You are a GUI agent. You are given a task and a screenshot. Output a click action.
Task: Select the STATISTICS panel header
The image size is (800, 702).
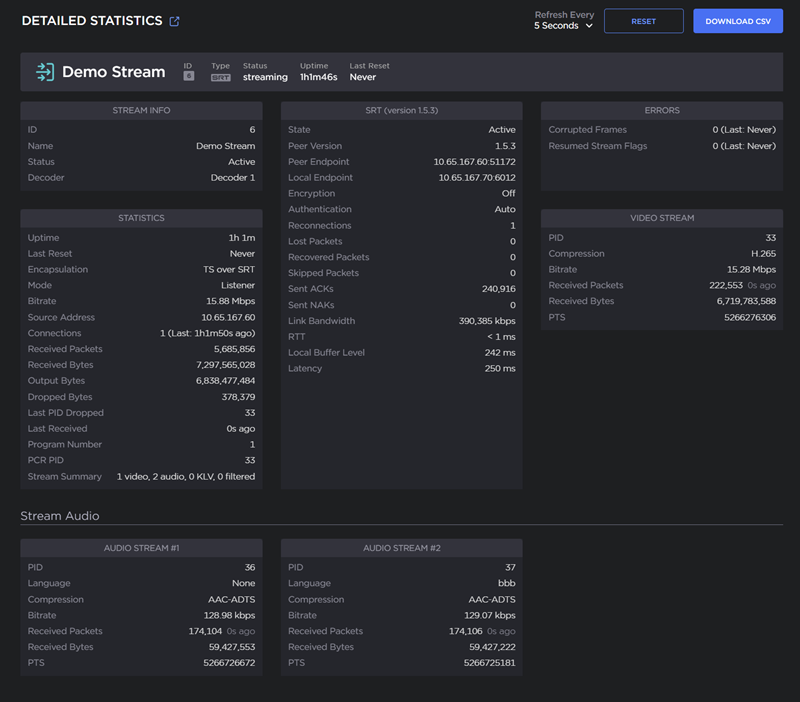[141, 218]
